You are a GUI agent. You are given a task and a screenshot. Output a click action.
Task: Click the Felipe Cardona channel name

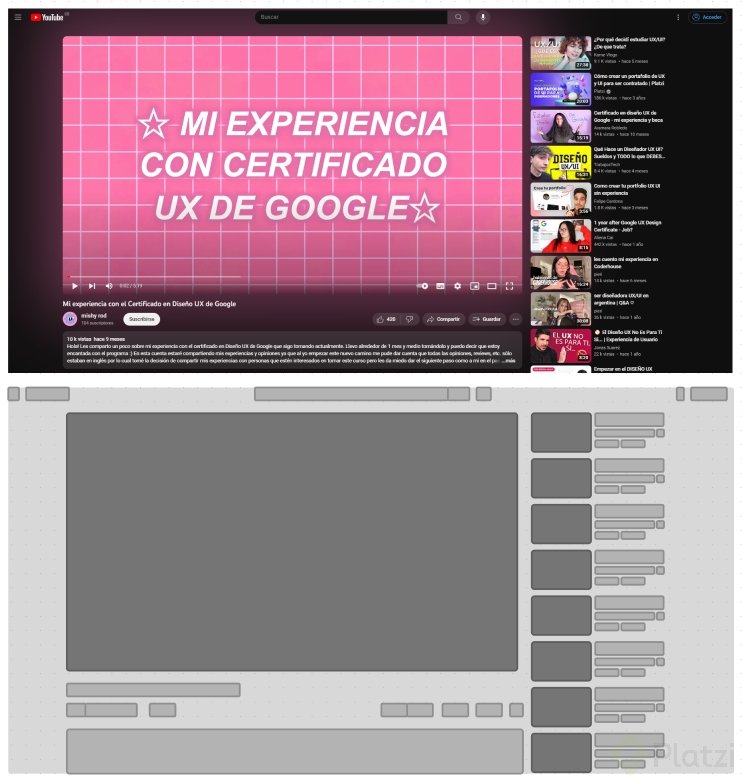tap(608, 201)
